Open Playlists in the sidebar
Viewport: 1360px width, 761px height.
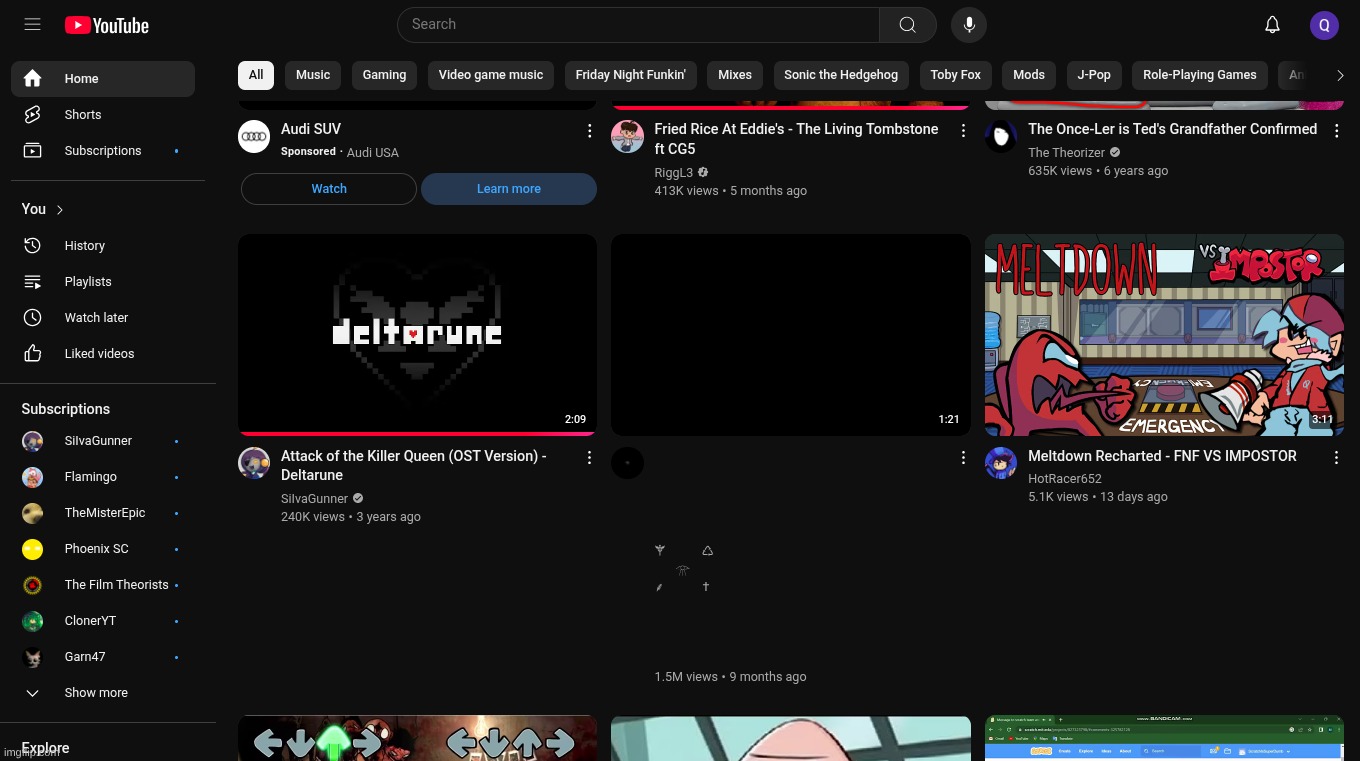click(103, 282)
